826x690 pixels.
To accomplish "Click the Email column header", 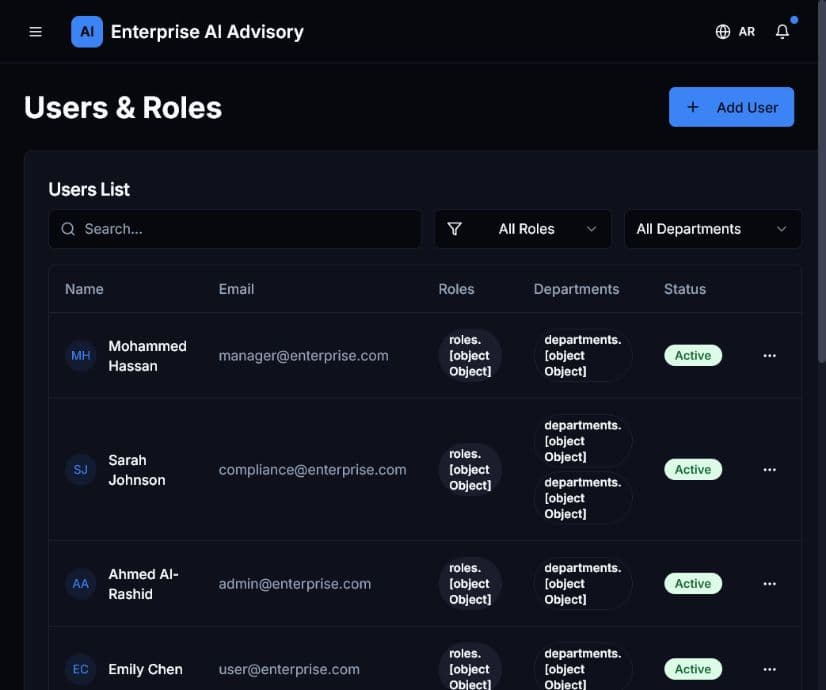I will (x=237, y=289).
